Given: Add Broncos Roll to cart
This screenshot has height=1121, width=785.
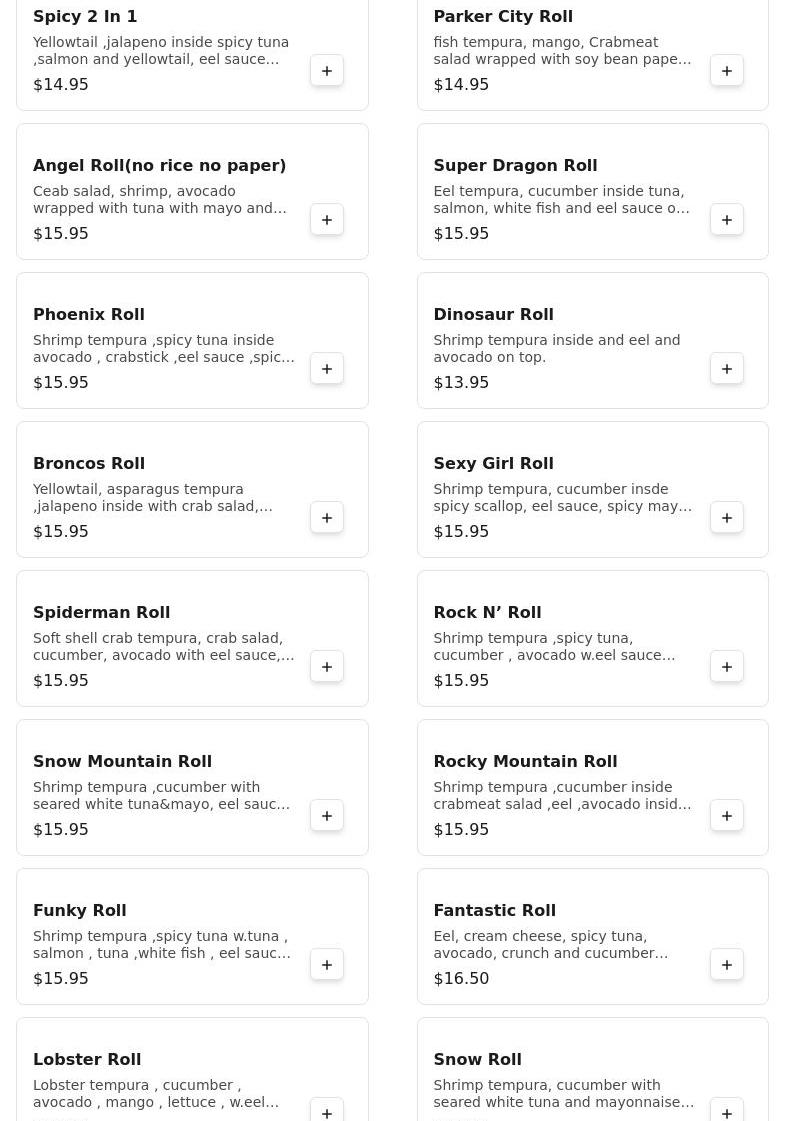Looking at the screenshot, I should coord(327,518).
